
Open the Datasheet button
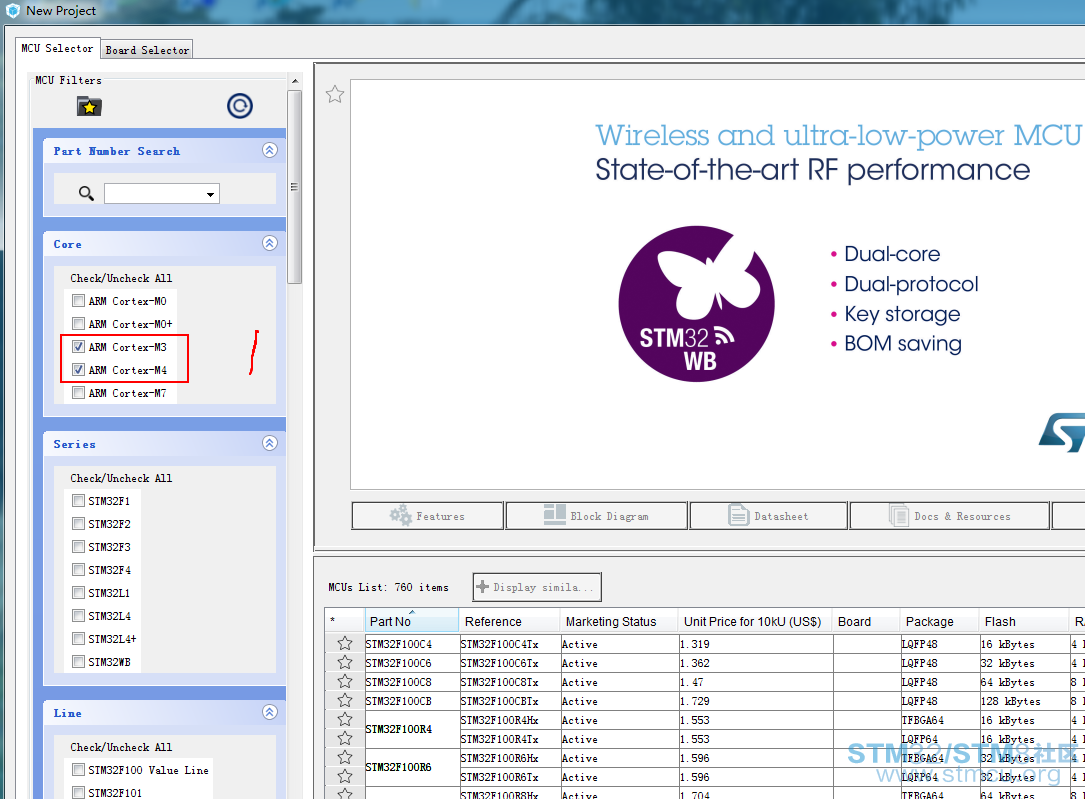(x=769, y=516)
